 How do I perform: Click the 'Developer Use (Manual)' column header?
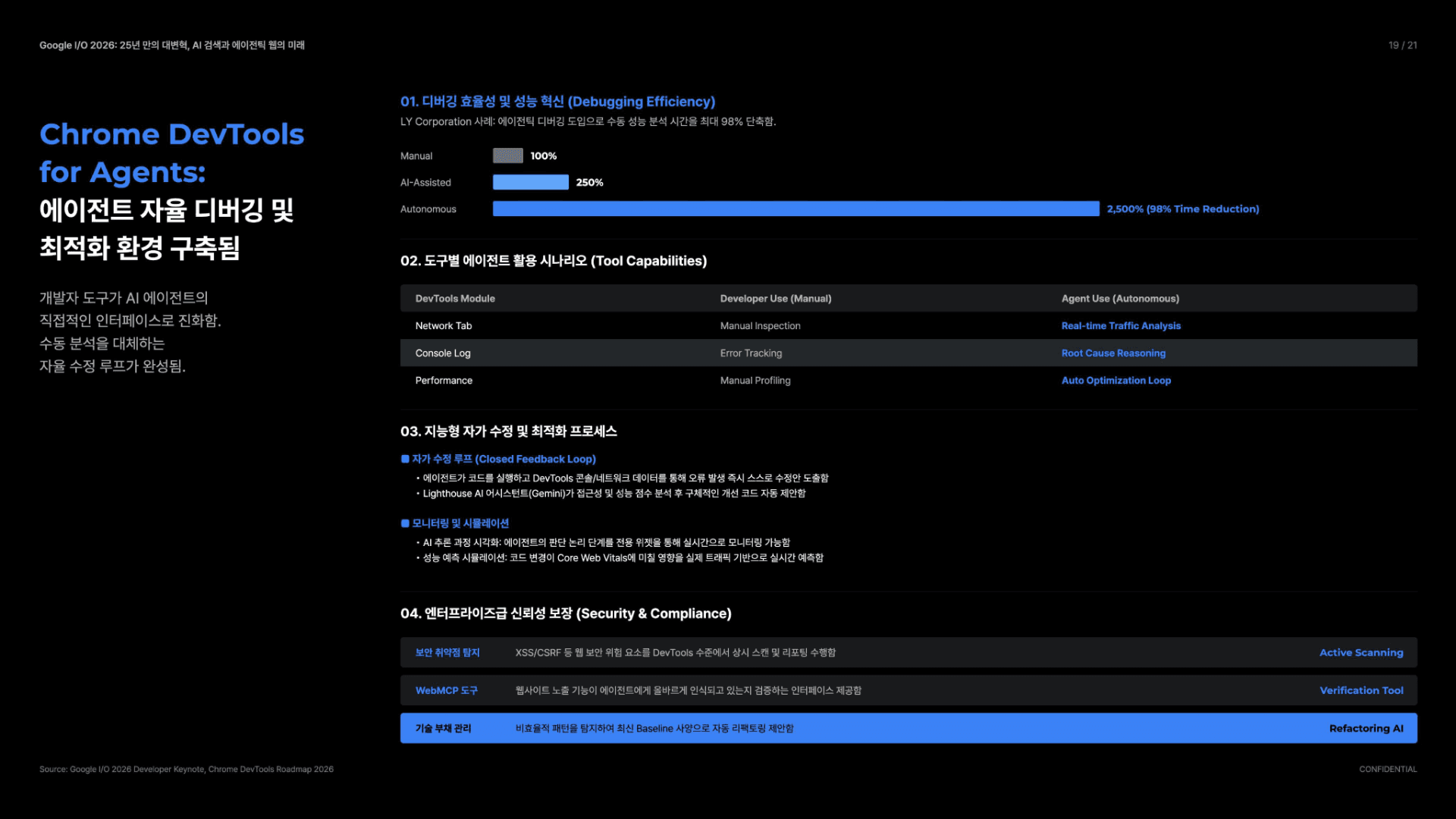[775, 298]
